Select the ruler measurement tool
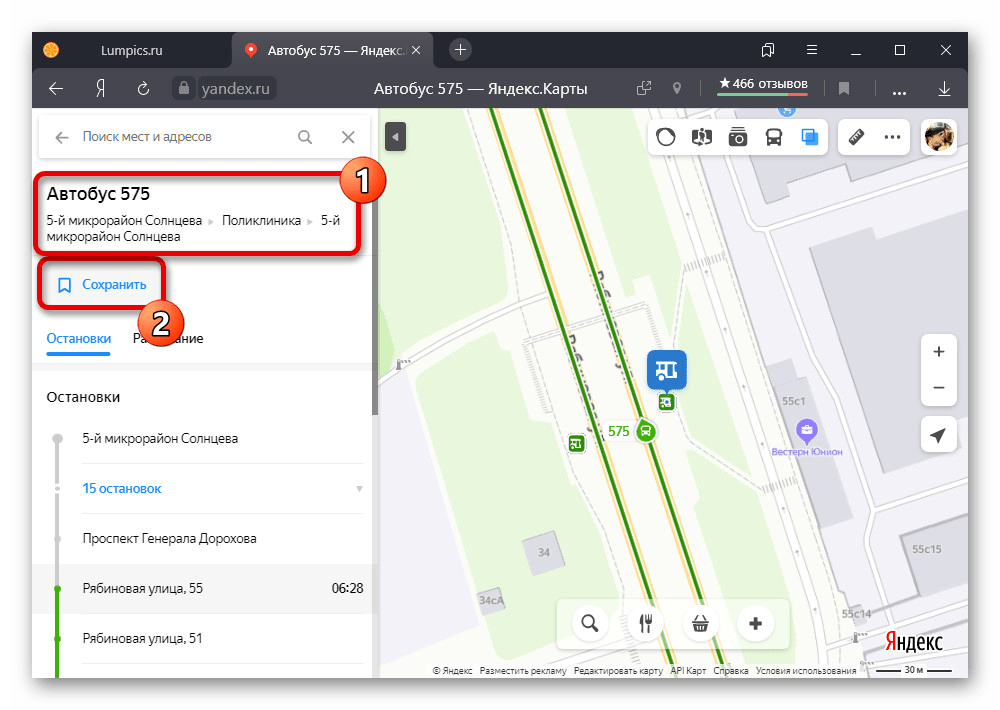 tap(856, 137)
